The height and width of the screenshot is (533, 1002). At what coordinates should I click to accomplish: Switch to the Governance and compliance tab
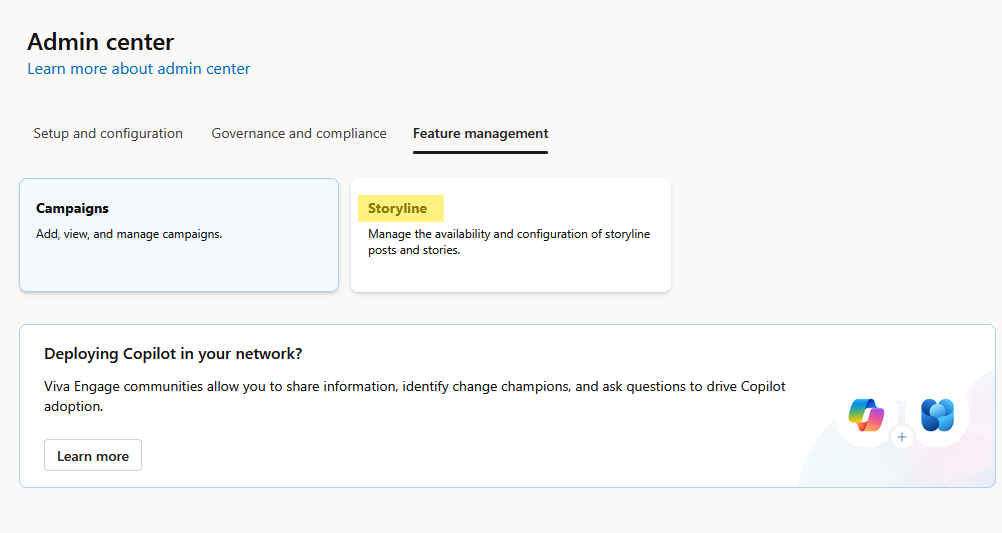(x=299, y=134)
